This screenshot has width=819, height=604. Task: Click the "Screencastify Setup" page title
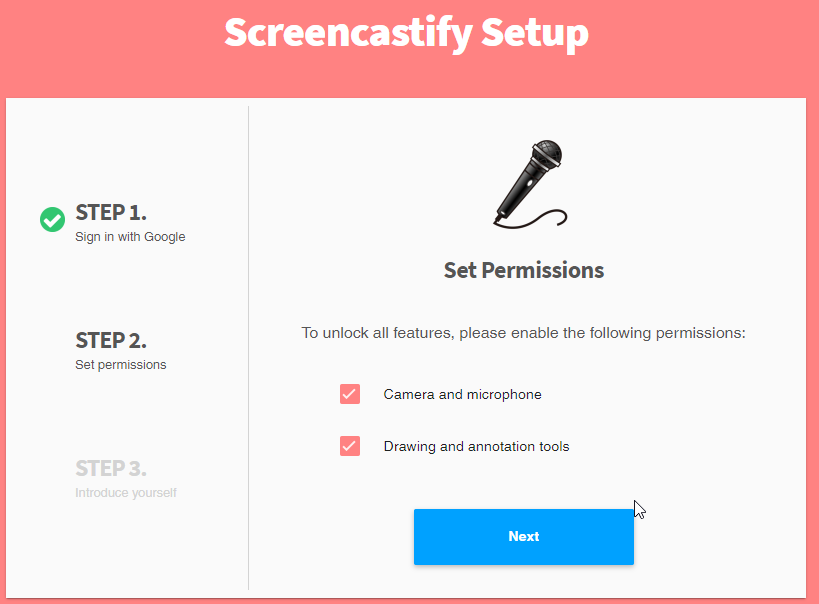pyautogui.click(x=406, y=33)
